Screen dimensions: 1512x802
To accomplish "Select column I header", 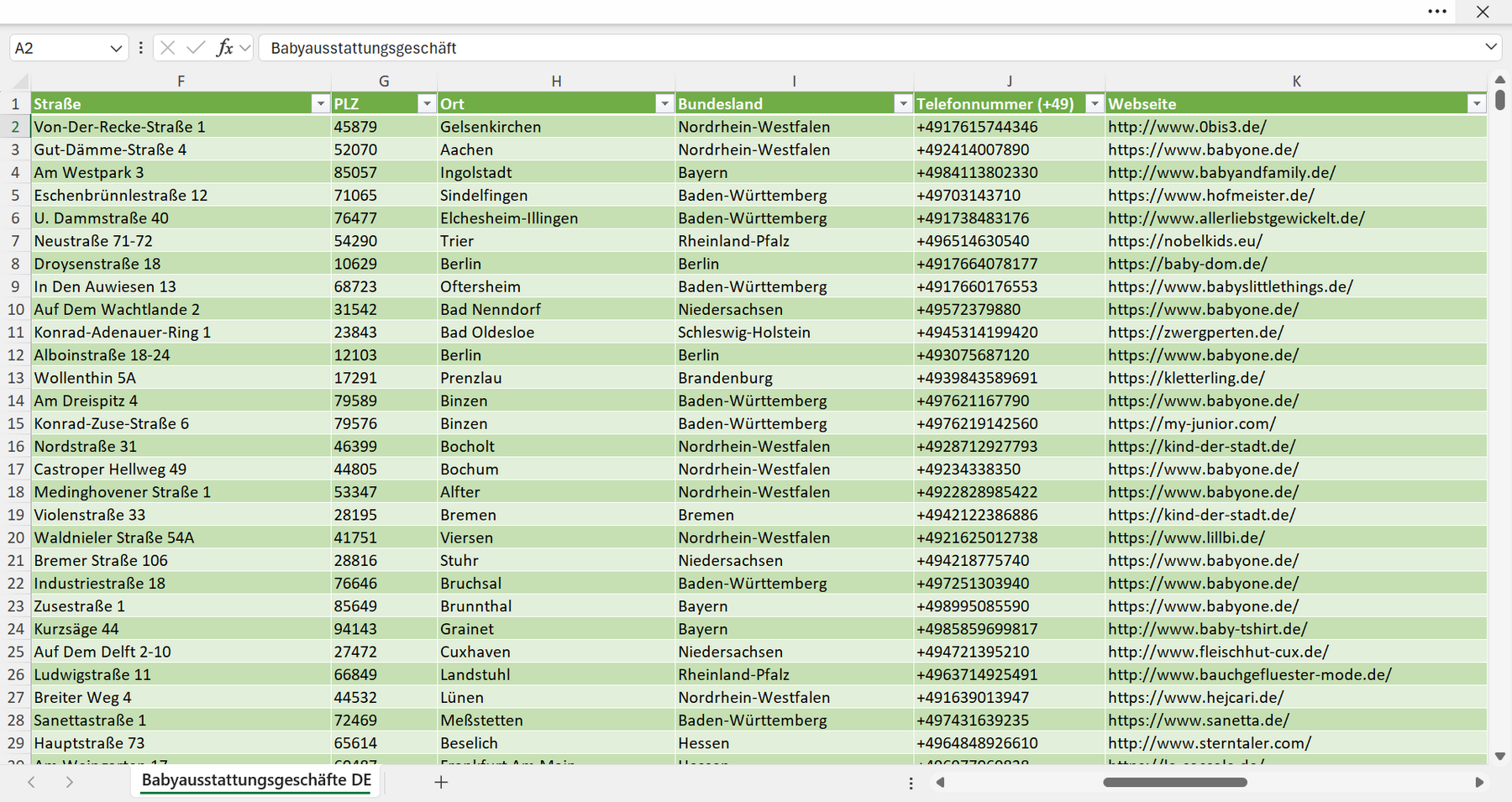I will (794, 81).
